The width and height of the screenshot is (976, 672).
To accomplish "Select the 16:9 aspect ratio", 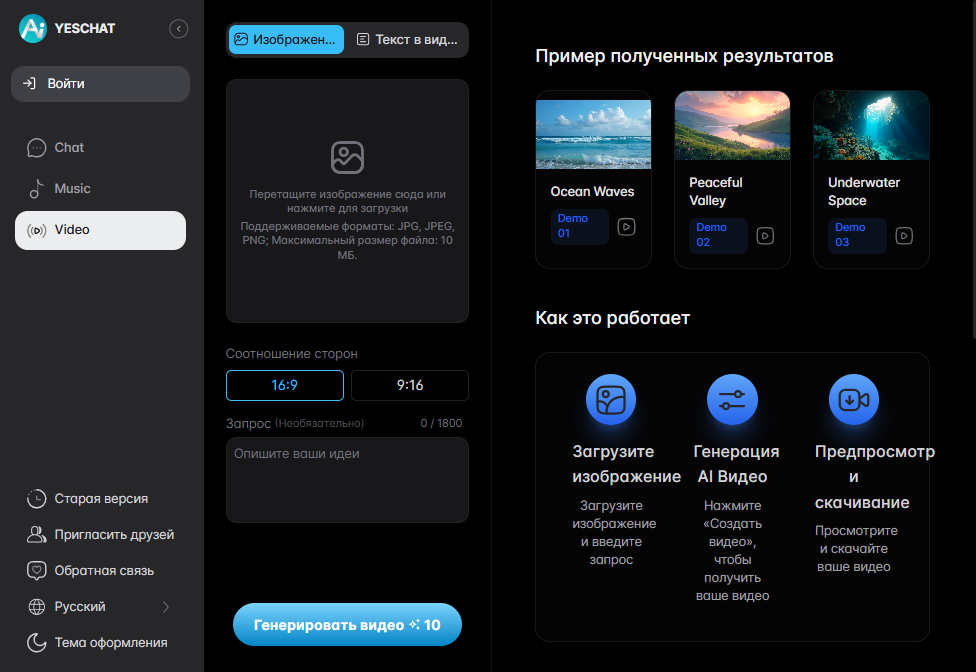I will point(284,385).
